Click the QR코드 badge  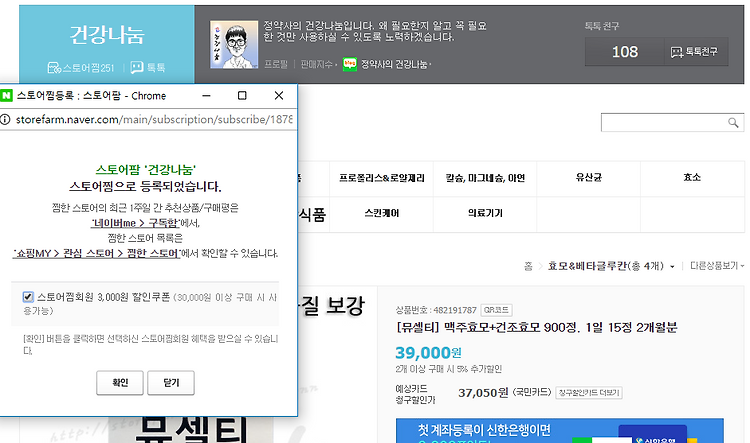pos(496,310)
